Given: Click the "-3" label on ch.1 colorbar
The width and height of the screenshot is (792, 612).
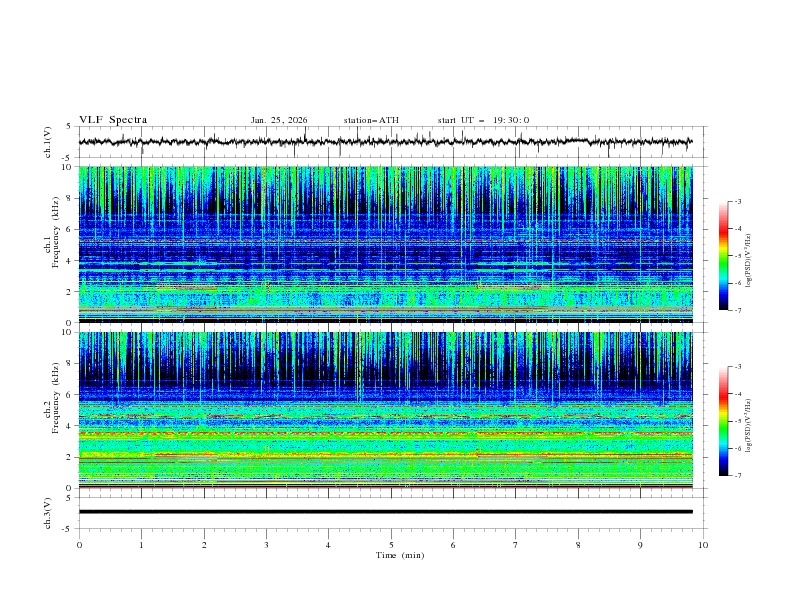Looking at the screenshot, I should pyautogui.click(x=738, y=201).
